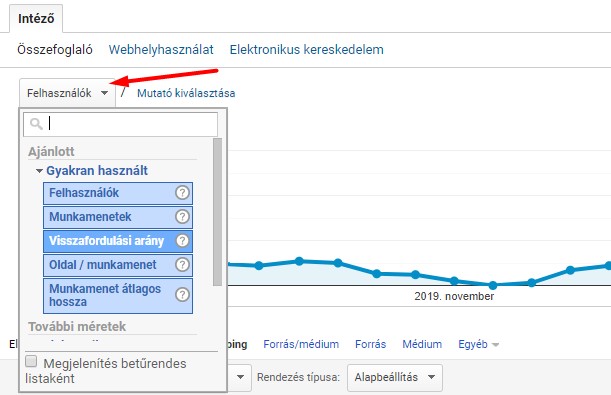Open help icon for Oldal / munkamenet
The image size is (611, 395).
pos(182,265)
